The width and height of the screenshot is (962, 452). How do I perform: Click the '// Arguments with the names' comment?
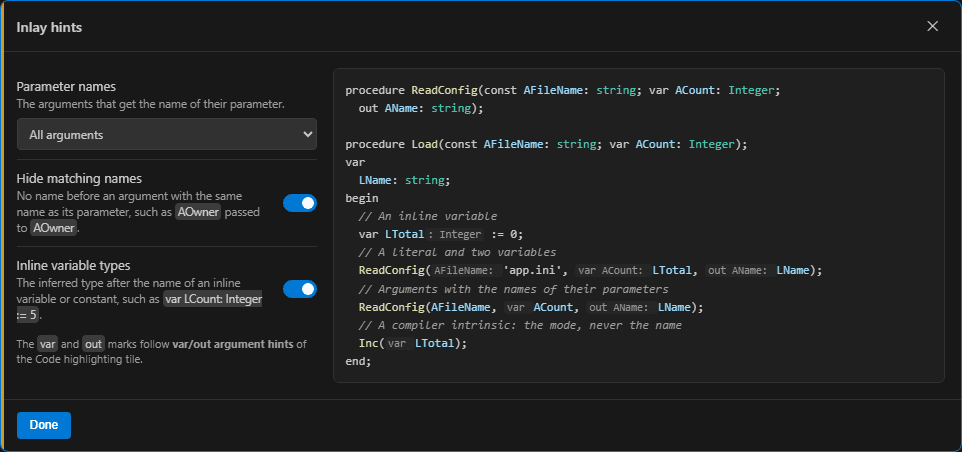[514, 288]
